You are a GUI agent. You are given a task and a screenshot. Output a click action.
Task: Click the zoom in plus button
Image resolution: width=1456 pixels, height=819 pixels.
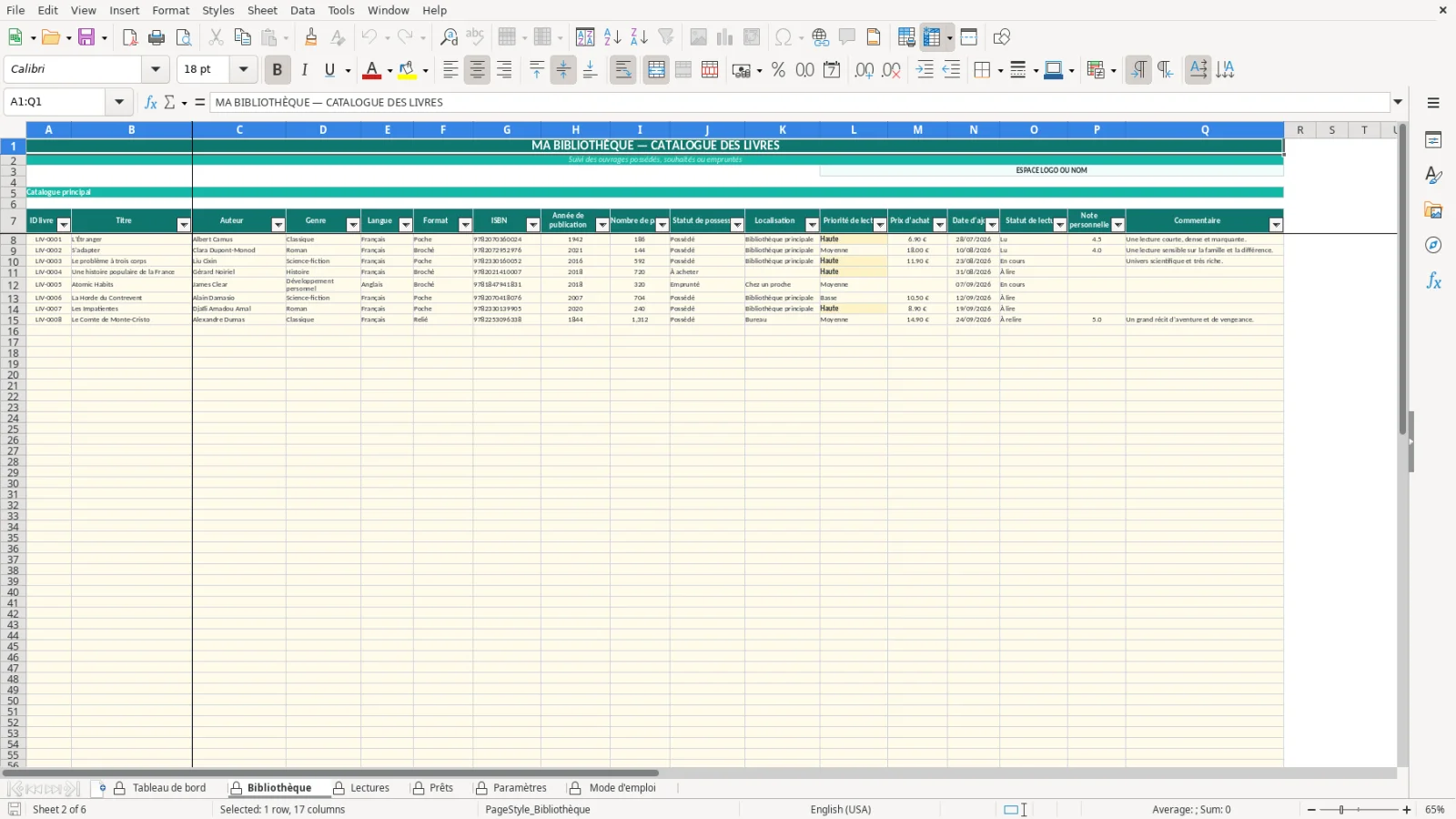point(1407,810)
